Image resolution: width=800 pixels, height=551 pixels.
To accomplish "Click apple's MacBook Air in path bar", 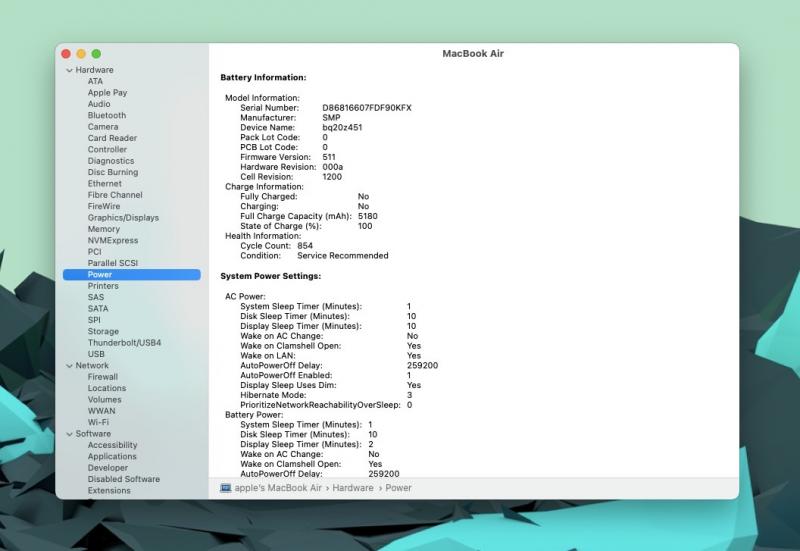I will pos(278,488).
